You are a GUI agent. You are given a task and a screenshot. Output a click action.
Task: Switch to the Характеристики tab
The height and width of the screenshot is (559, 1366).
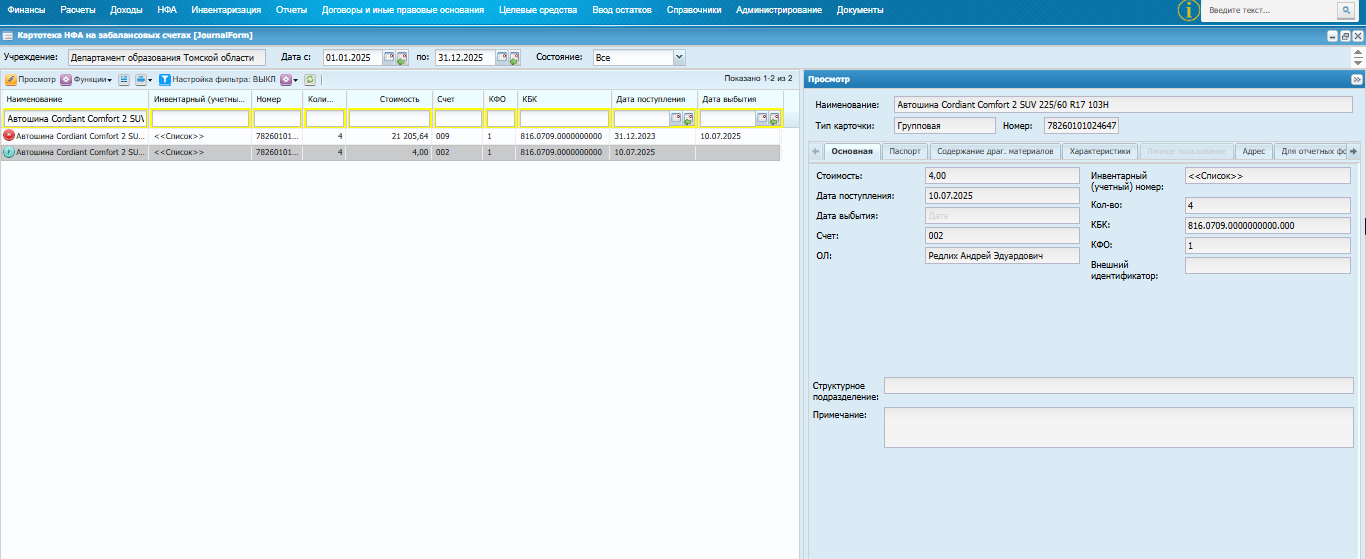[1099, 151]
